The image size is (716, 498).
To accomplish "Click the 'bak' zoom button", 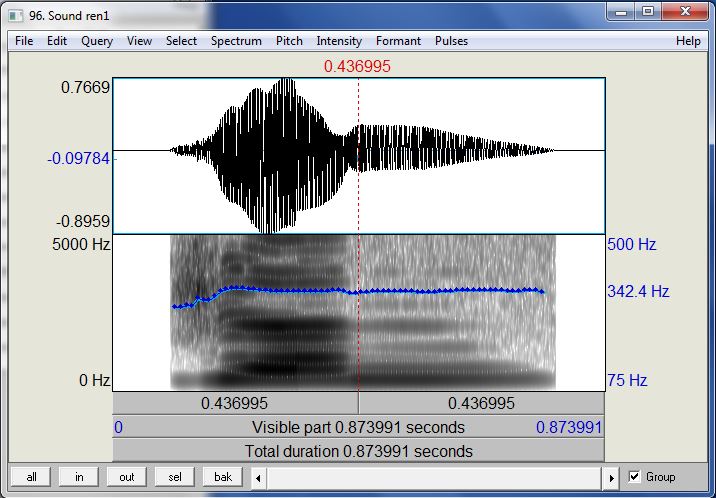I will tap(223, 477).
